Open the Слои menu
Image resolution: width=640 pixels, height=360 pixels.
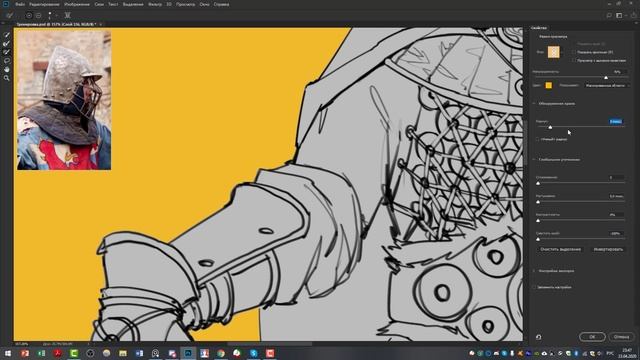point(99,4)
